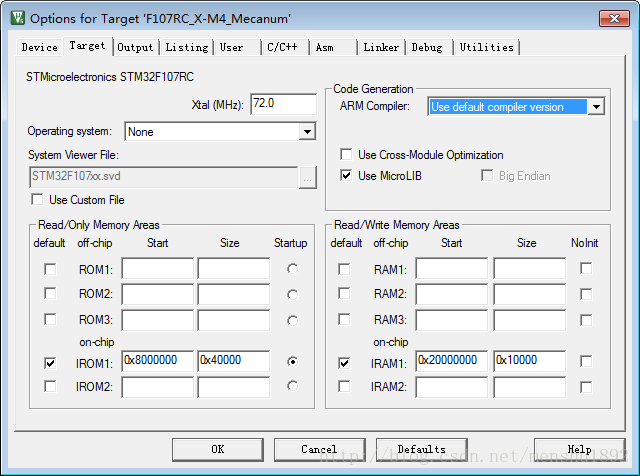This screenshot has height=476, width=640.
Task: Open Help for target options
Action: 580,449
